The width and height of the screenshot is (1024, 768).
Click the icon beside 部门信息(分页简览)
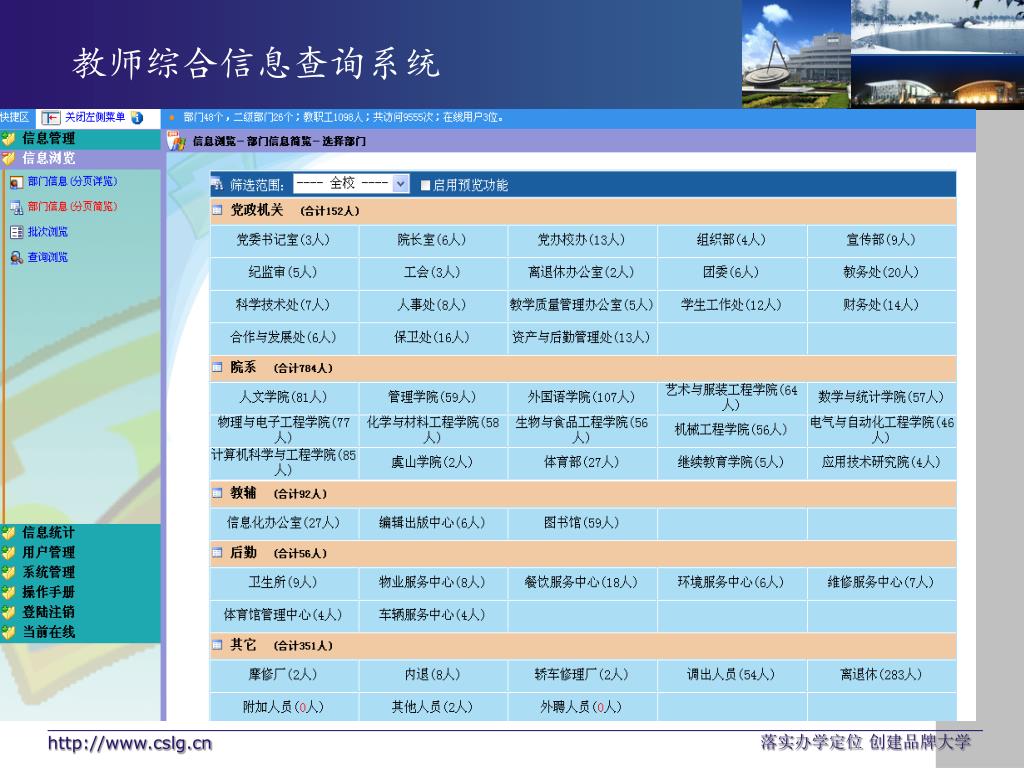(x=16, y=208)
